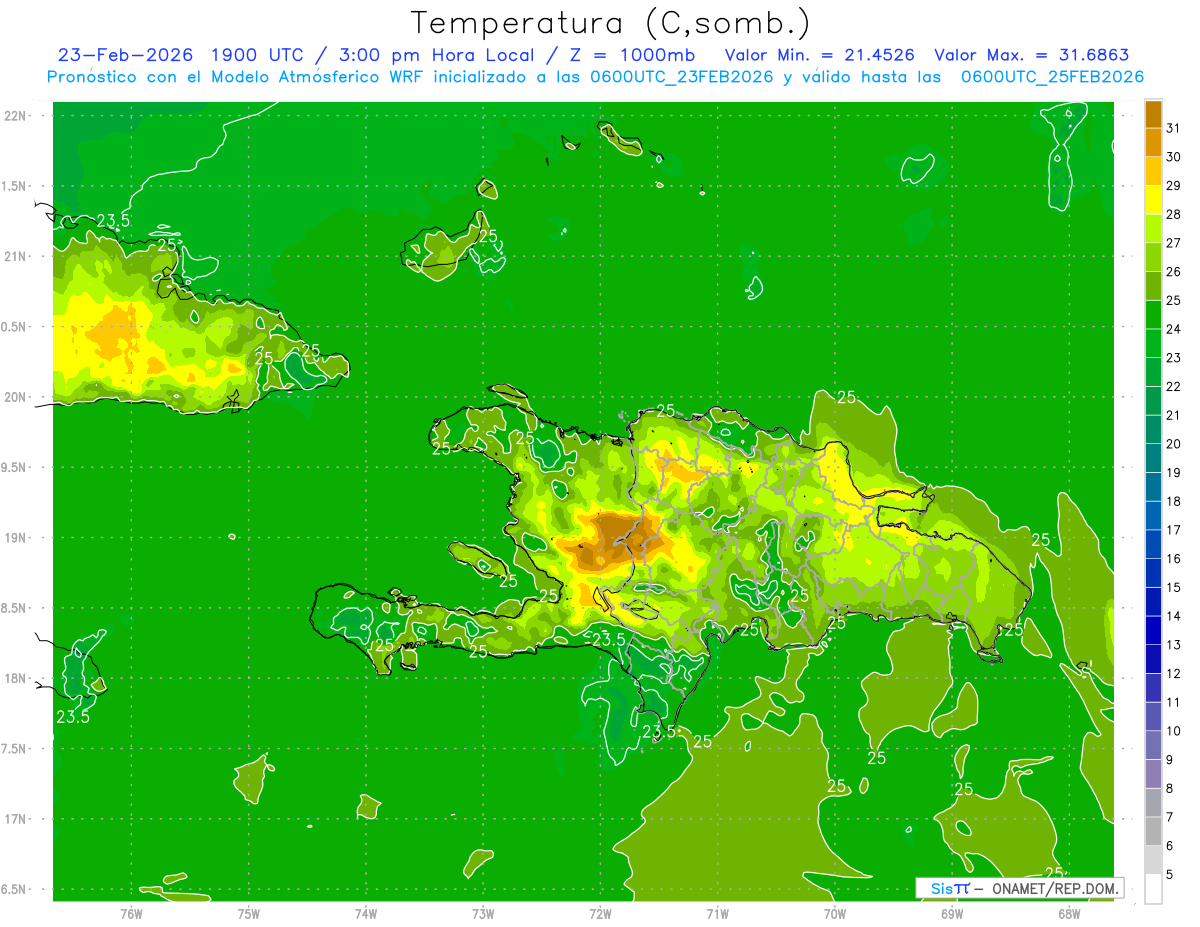
Task: Click the legend value "16"
Action: coord(1173,558)
